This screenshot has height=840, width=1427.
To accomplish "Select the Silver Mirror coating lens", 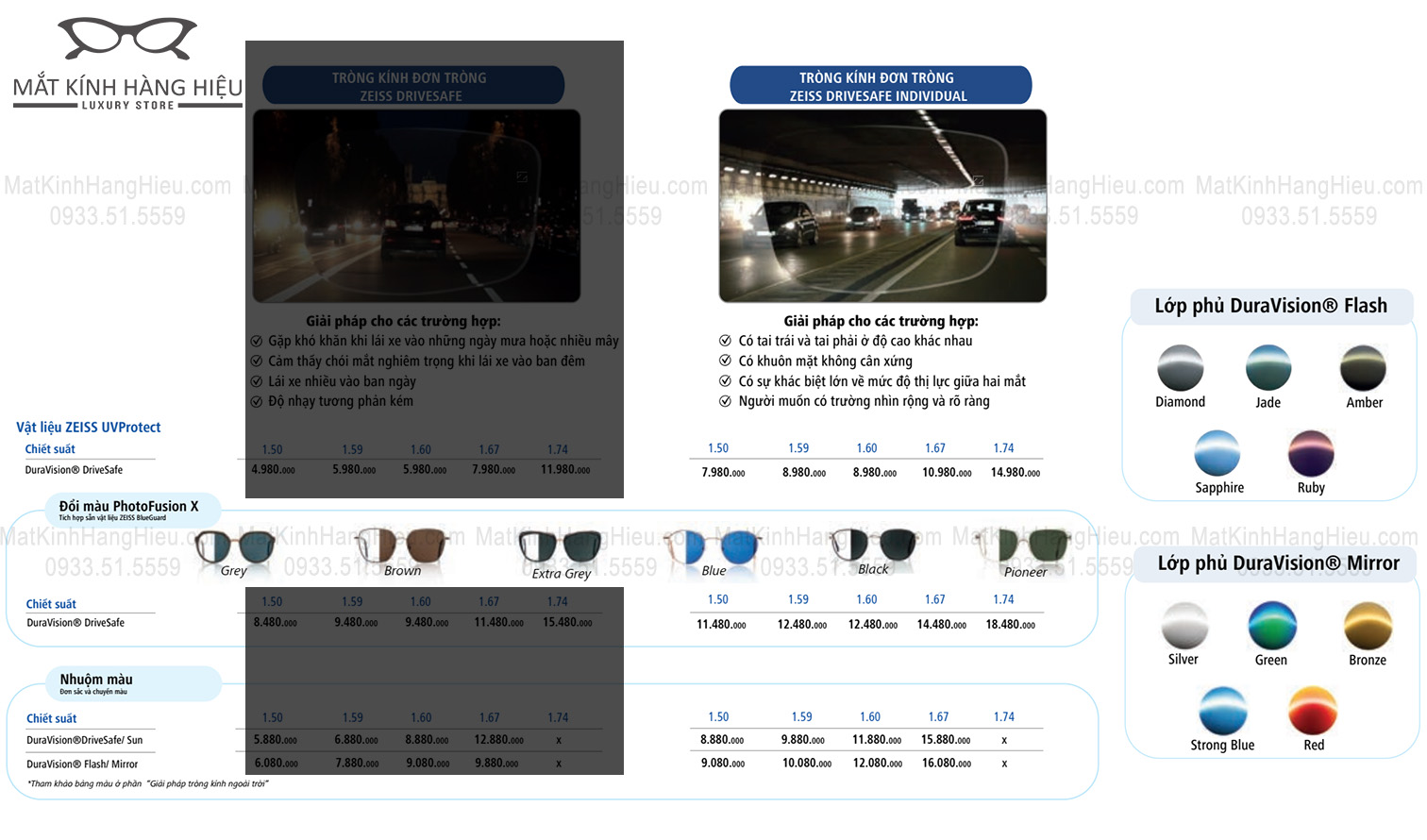I will tap(1184, 625).
